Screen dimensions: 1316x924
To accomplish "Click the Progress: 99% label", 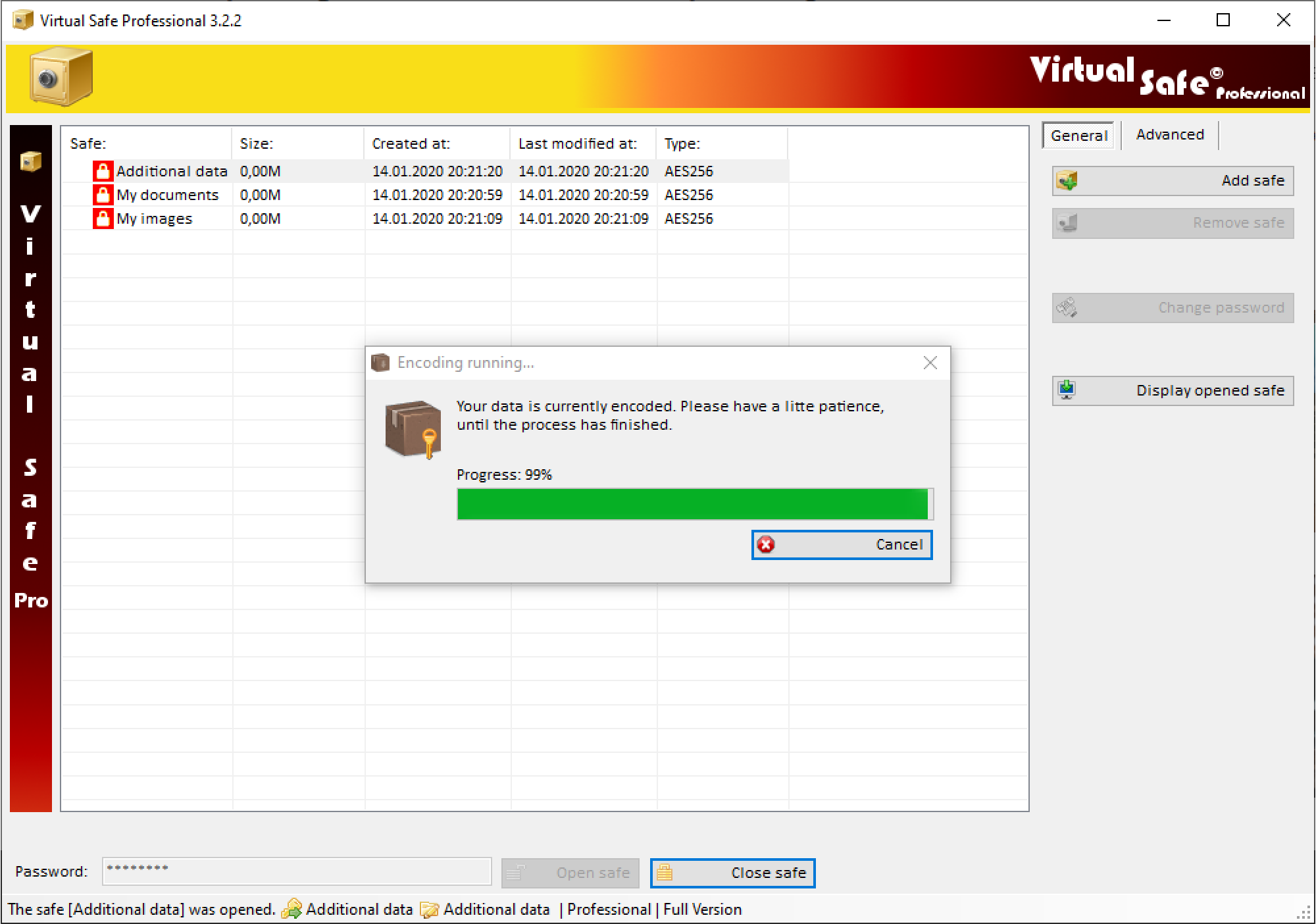I will coord(504,475).
